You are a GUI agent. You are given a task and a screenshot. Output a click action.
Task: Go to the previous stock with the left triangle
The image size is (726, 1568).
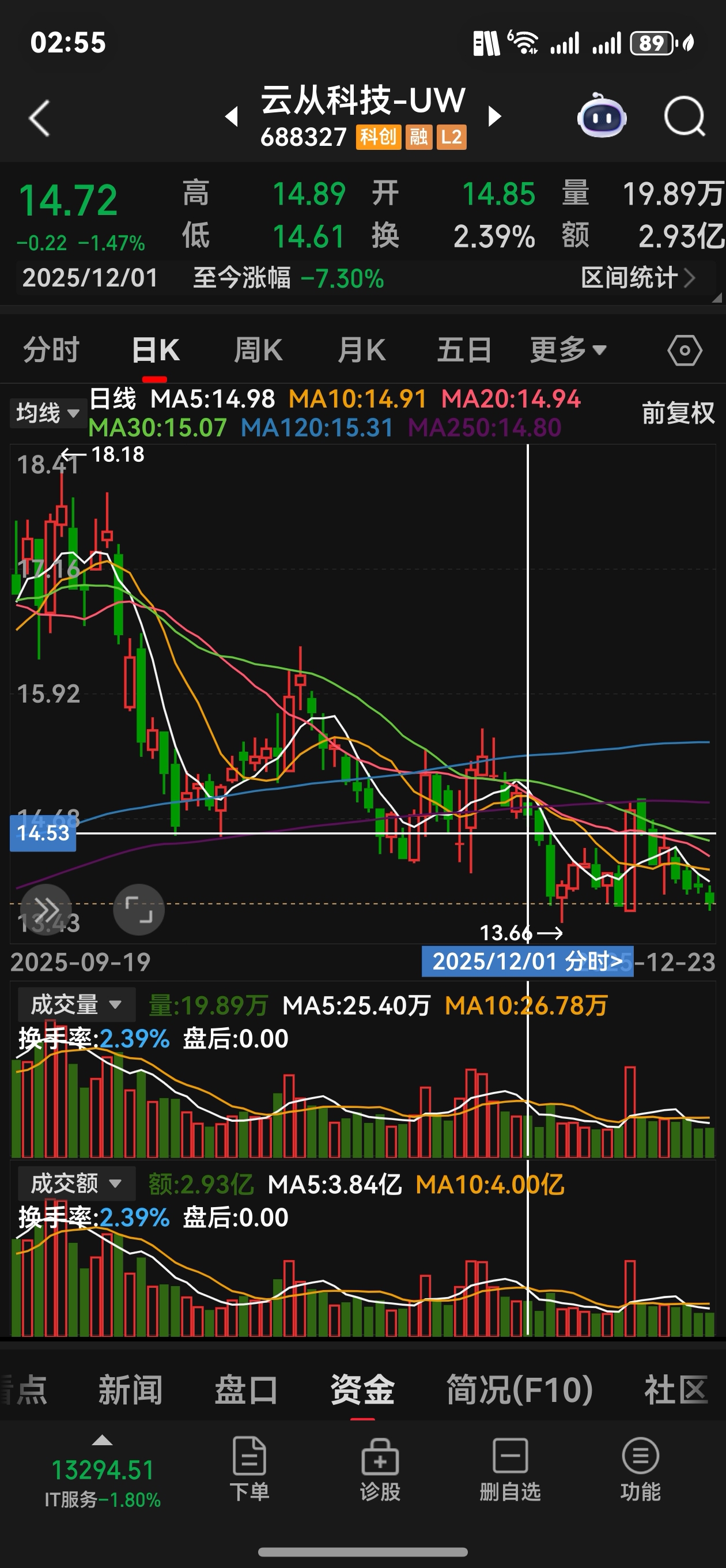point(231,116)
